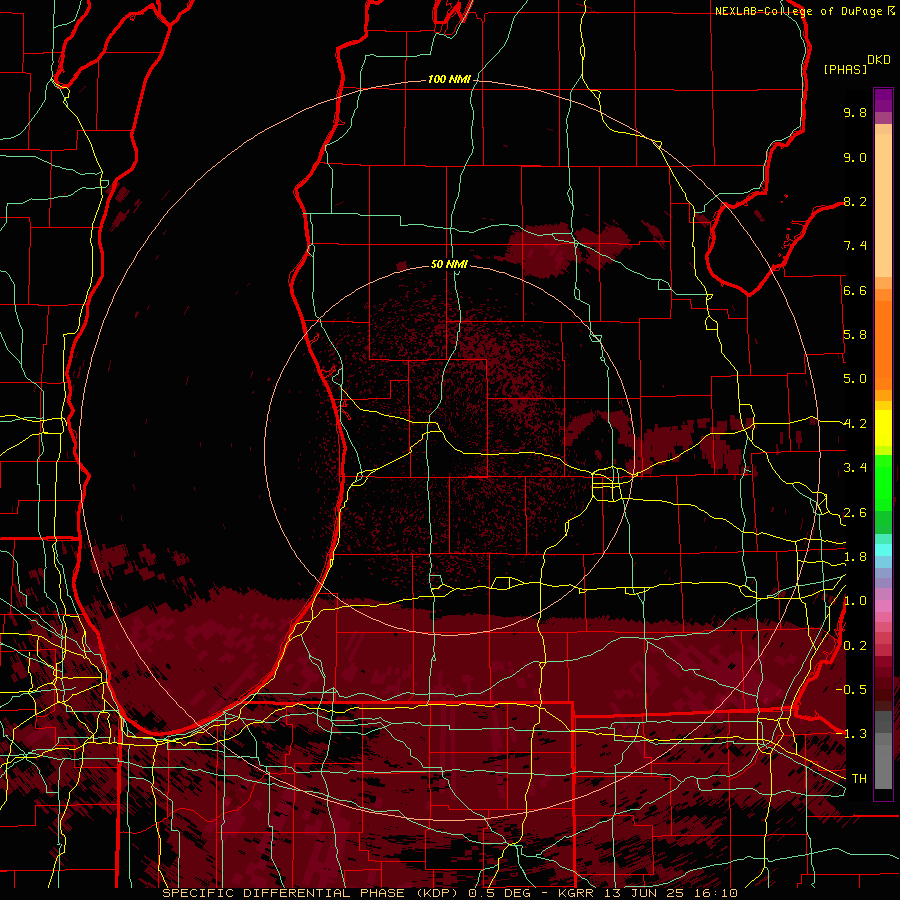Select the 1.0 value on the scale
900x900 pixels.
click(x=855, y=601)
